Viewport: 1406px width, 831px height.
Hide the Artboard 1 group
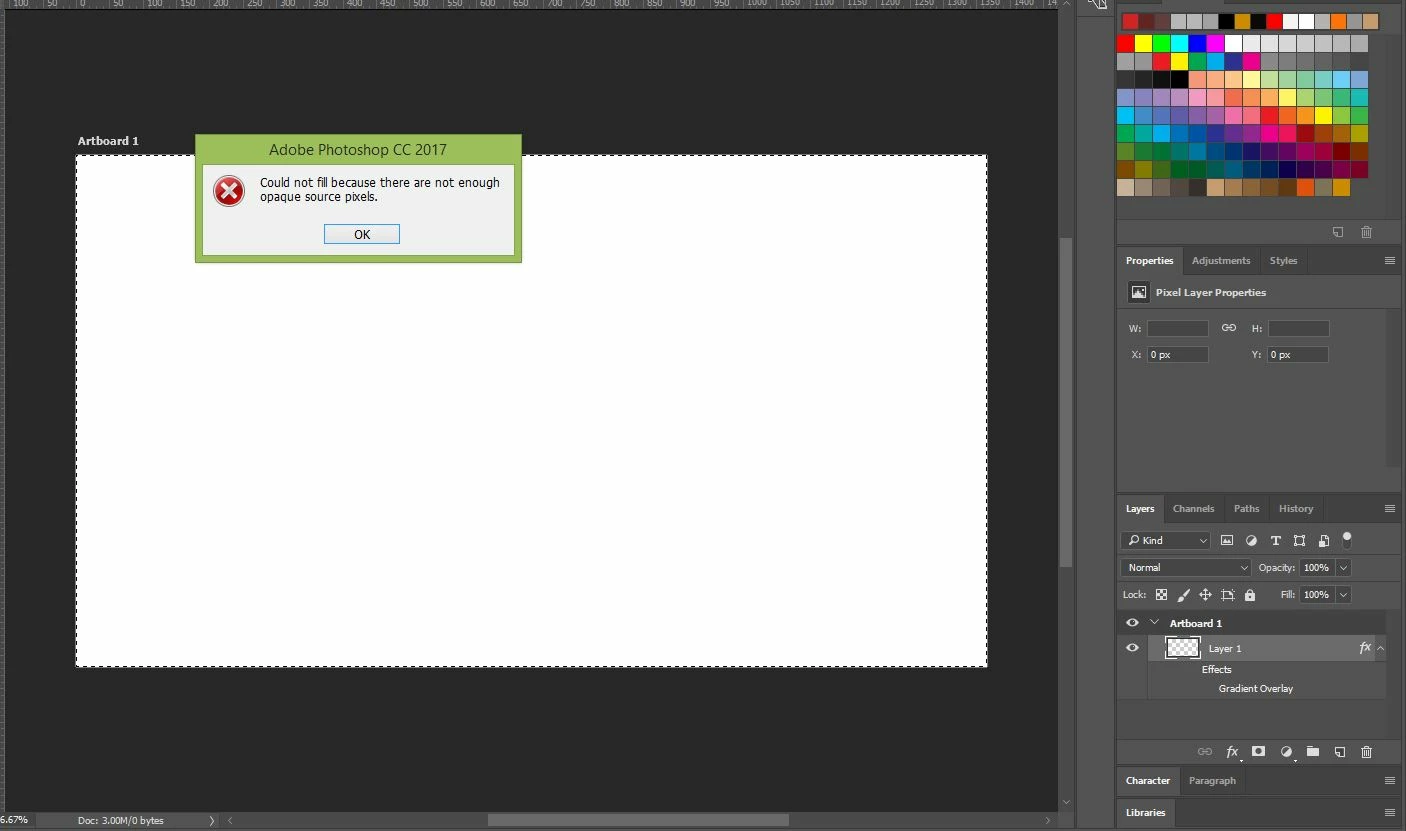[1132, 623]
